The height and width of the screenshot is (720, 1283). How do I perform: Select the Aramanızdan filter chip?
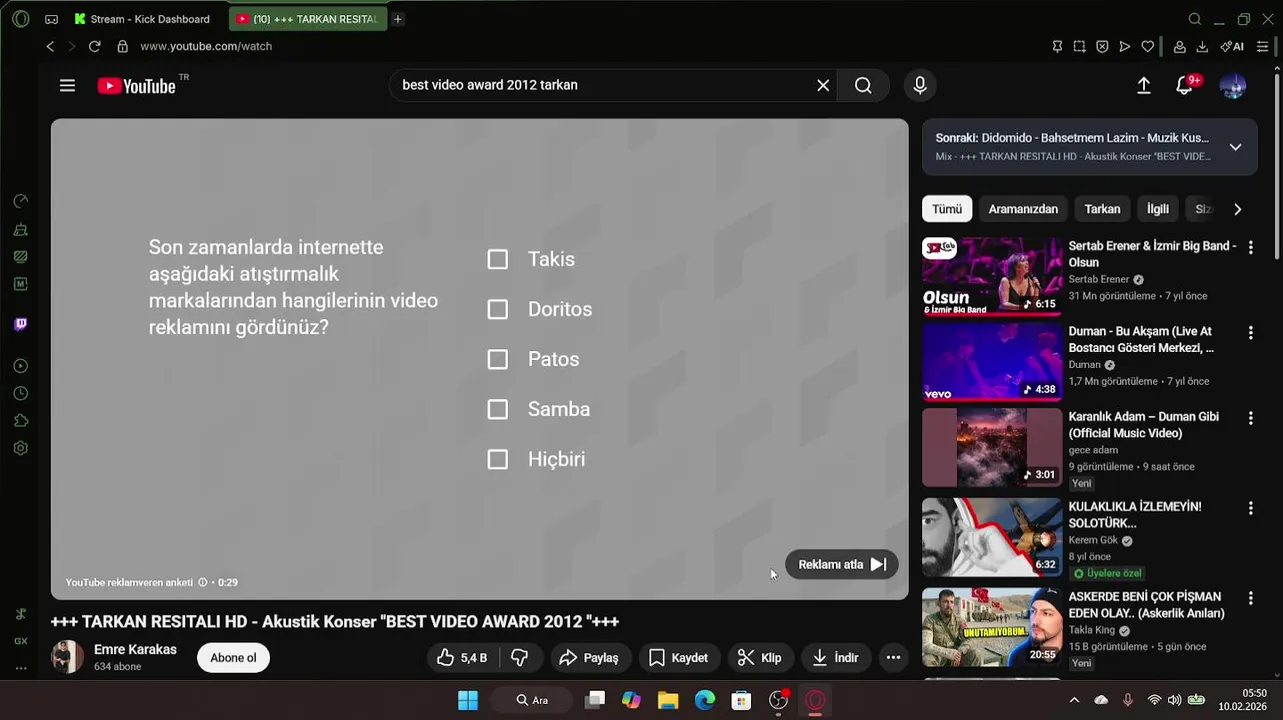(1023, 209)
